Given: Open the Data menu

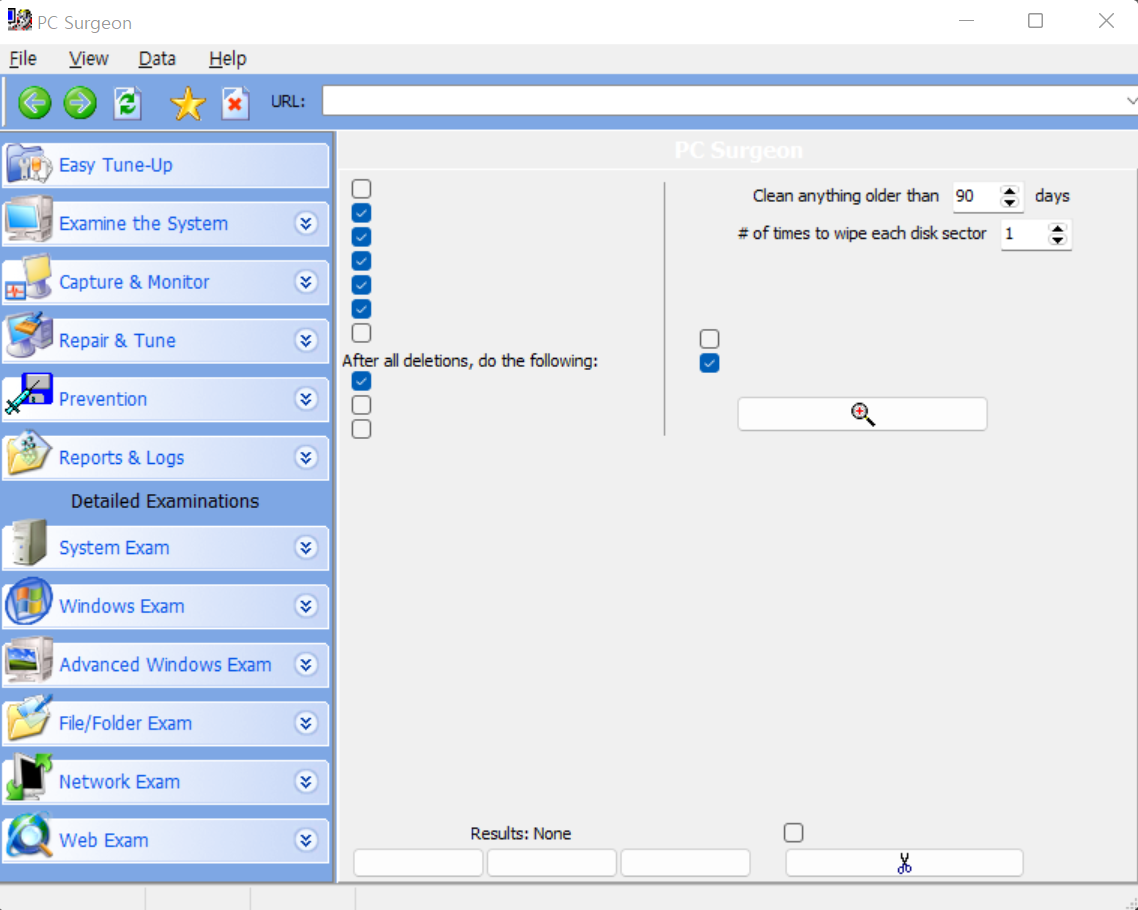Looking at the screenshot, I should coord(157,59).
